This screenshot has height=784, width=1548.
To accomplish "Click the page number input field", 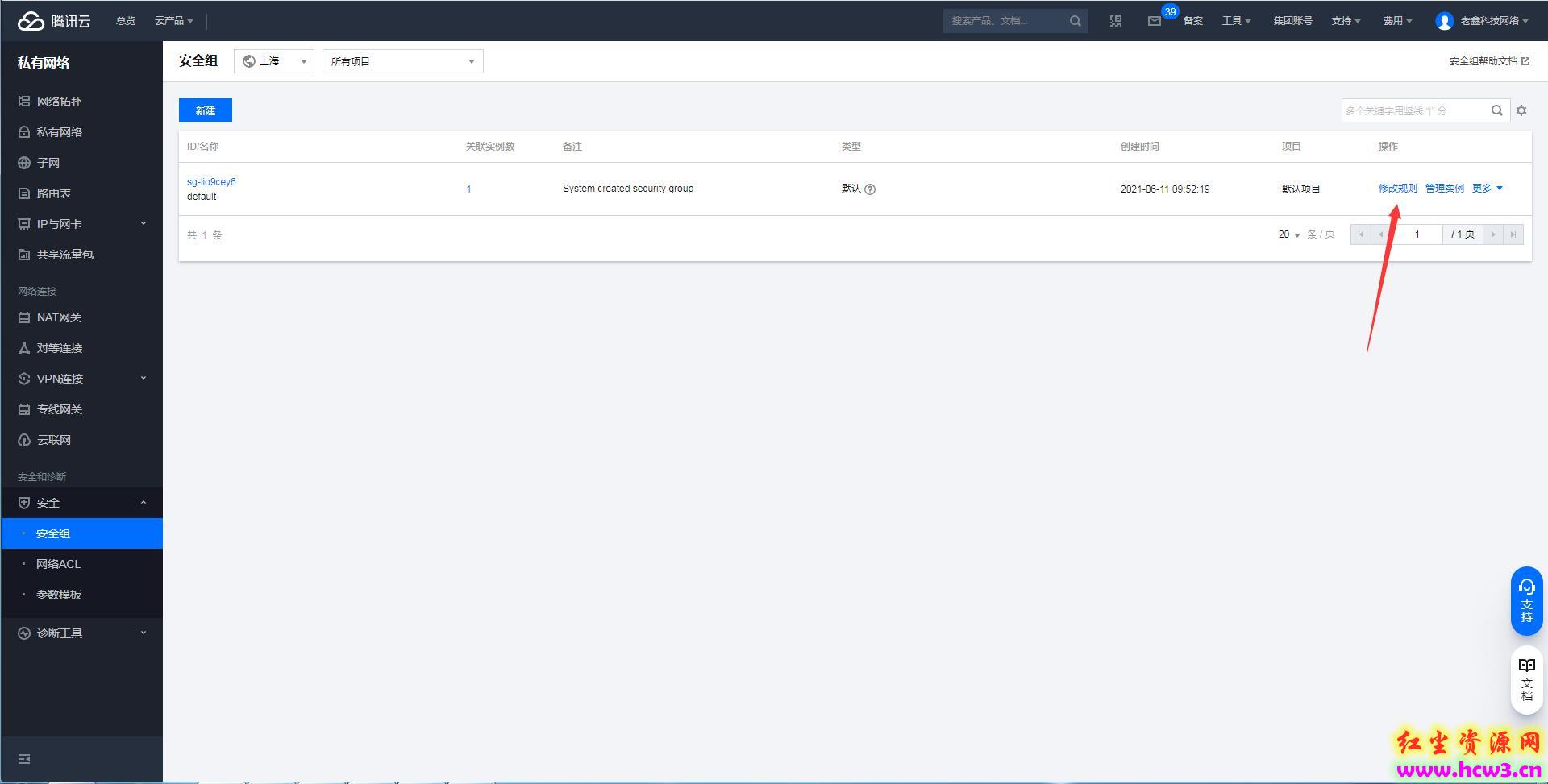I will [x=1417, y=234].
